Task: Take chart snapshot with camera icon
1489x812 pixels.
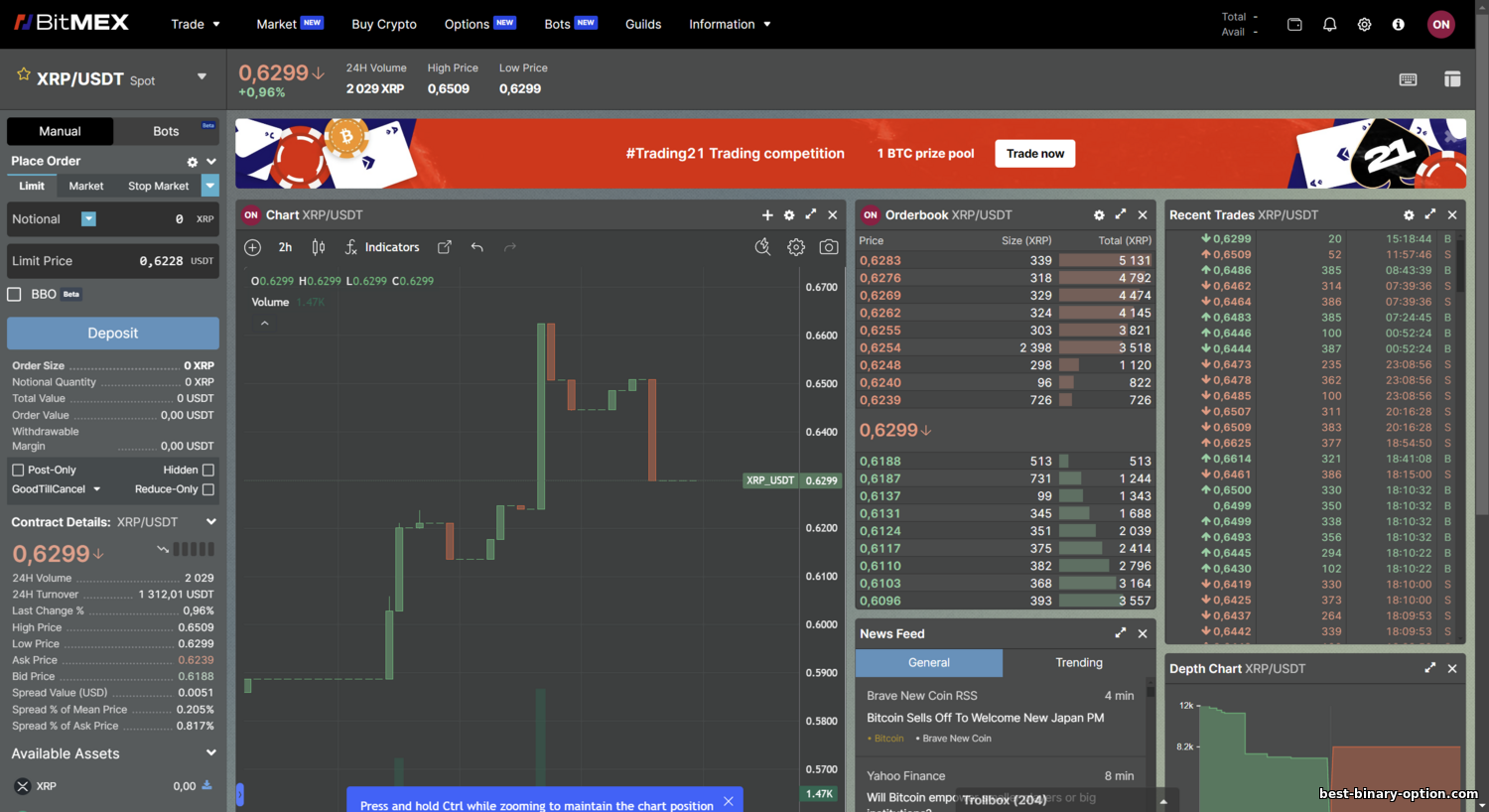Action: coord(829,247)
